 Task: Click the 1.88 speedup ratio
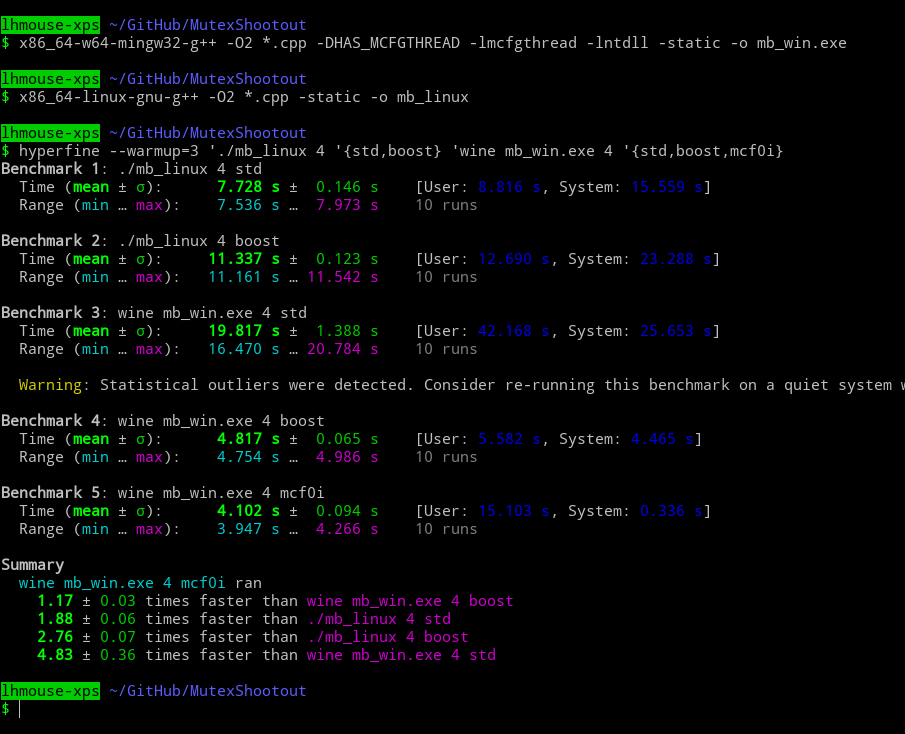click(x=55, y=619)
